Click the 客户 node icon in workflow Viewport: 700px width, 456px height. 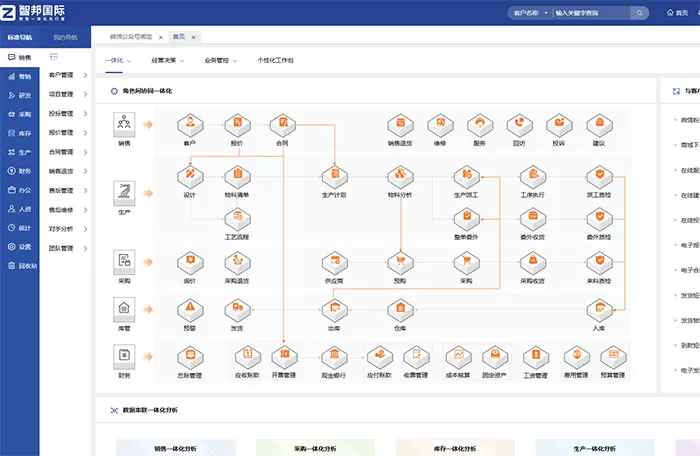190,124
